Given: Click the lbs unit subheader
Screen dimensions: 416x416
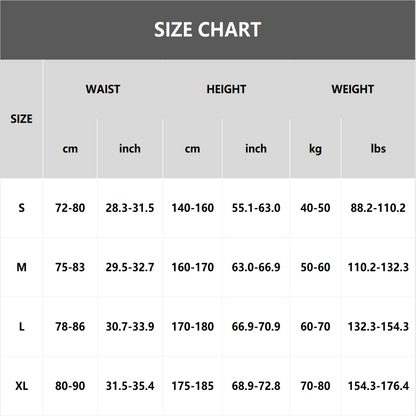Looking at the screenshot, I should [378, 149].
